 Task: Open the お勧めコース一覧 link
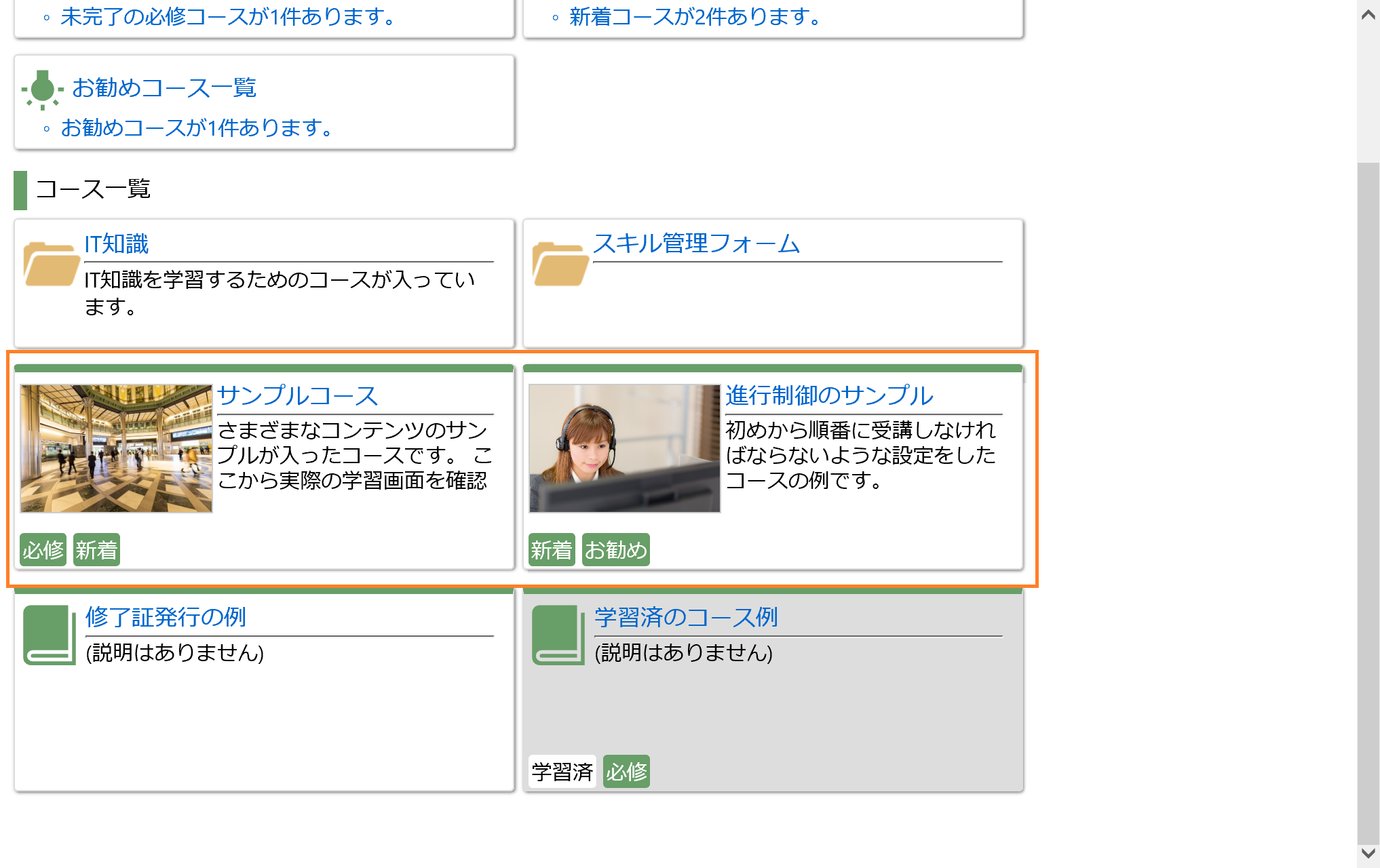click(x=164, y=87)
